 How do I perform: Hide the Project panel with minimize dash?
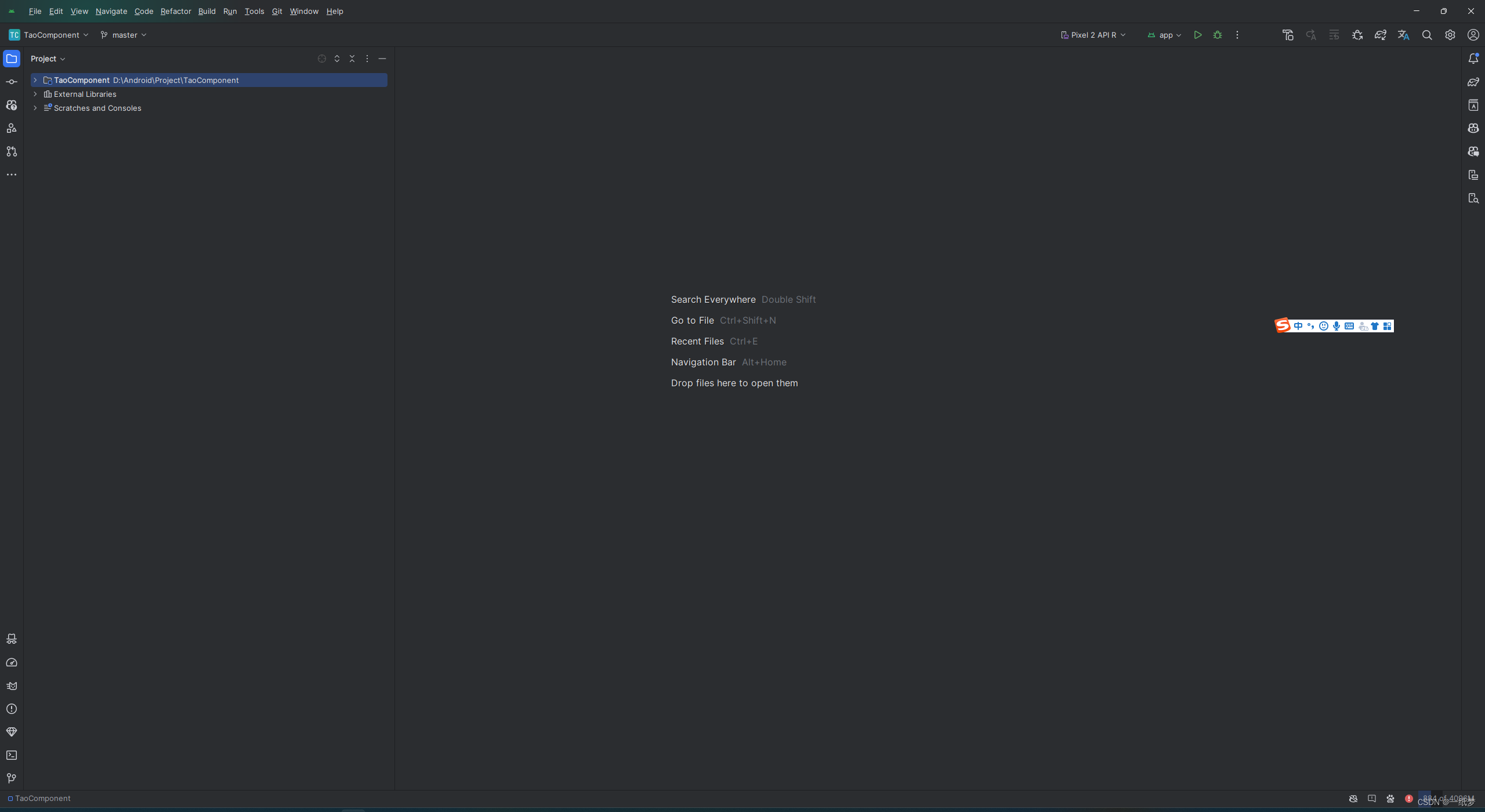click(x=382, y=59)
